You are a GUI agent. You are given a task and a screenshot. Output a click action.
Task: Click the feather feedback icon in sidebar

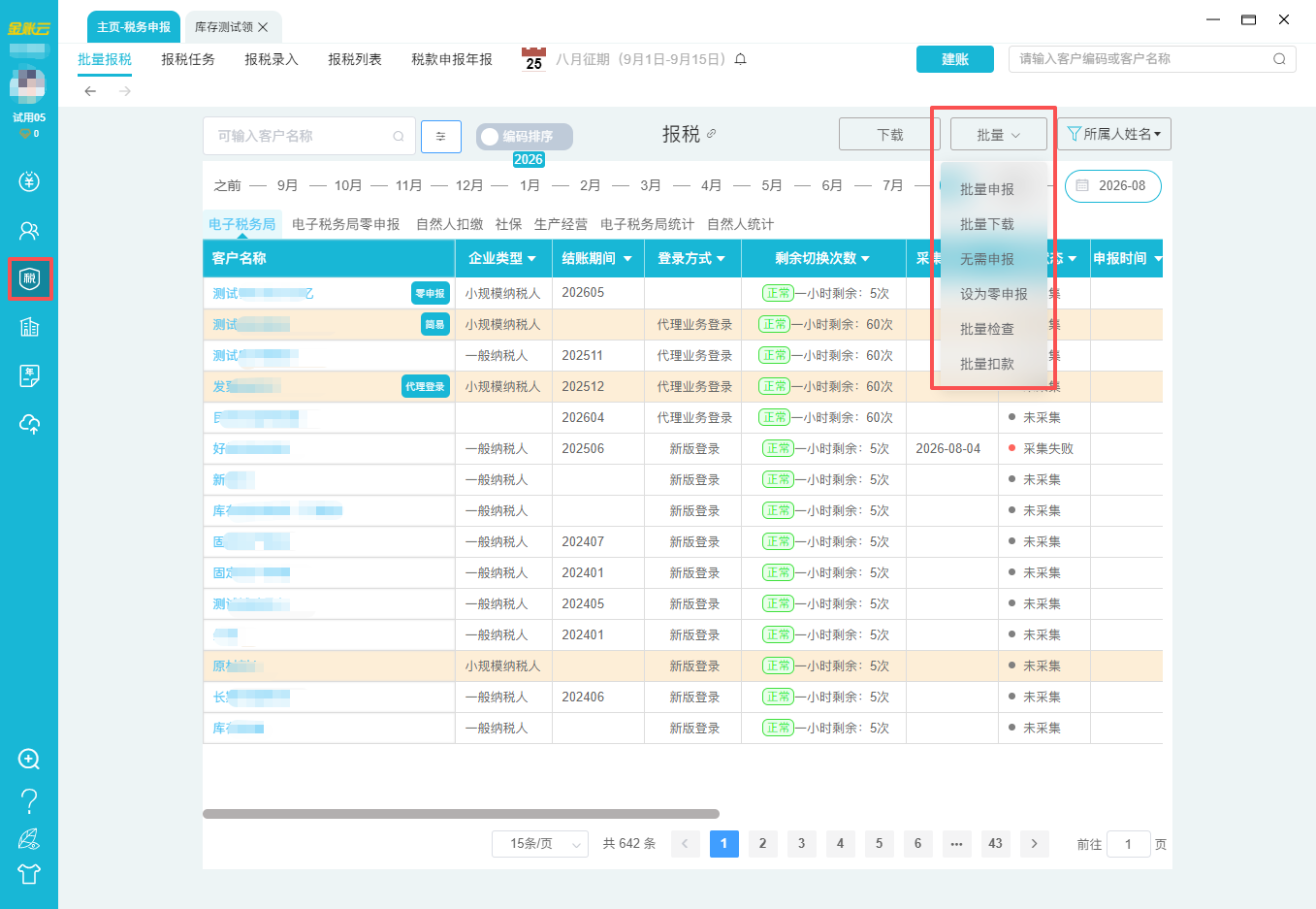[29, 838]
